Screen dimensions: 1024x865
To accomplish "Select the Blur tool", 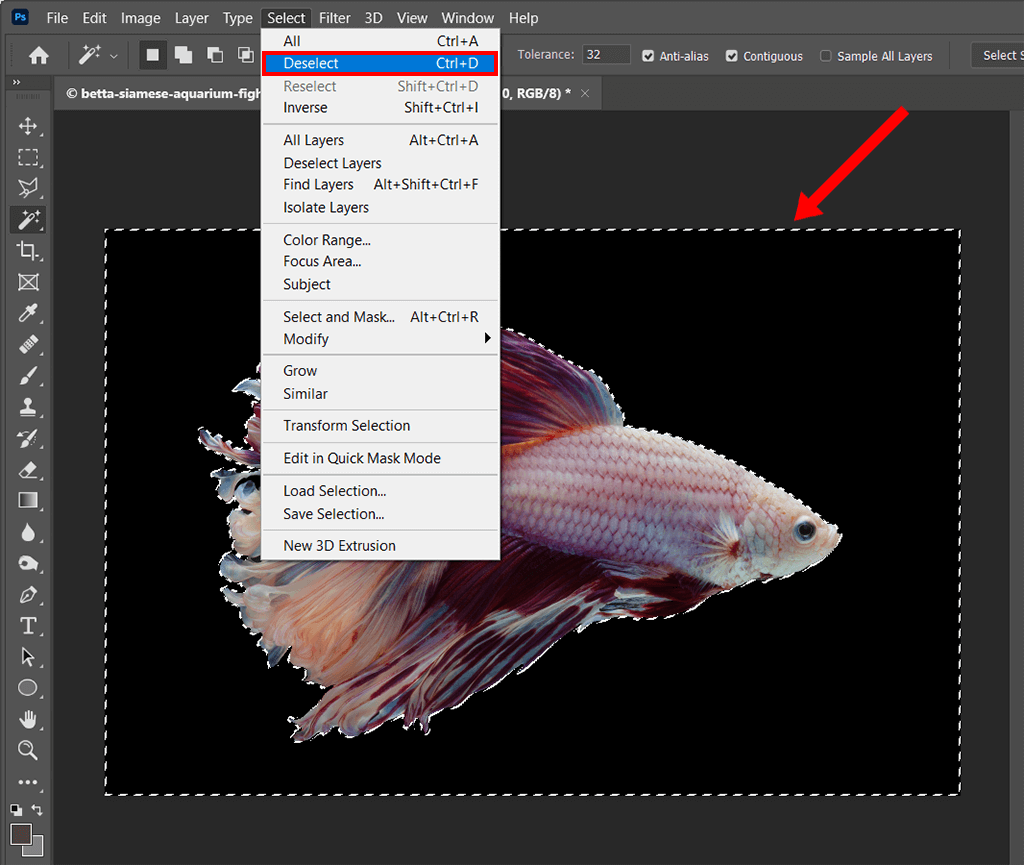I will click(27, 532).
